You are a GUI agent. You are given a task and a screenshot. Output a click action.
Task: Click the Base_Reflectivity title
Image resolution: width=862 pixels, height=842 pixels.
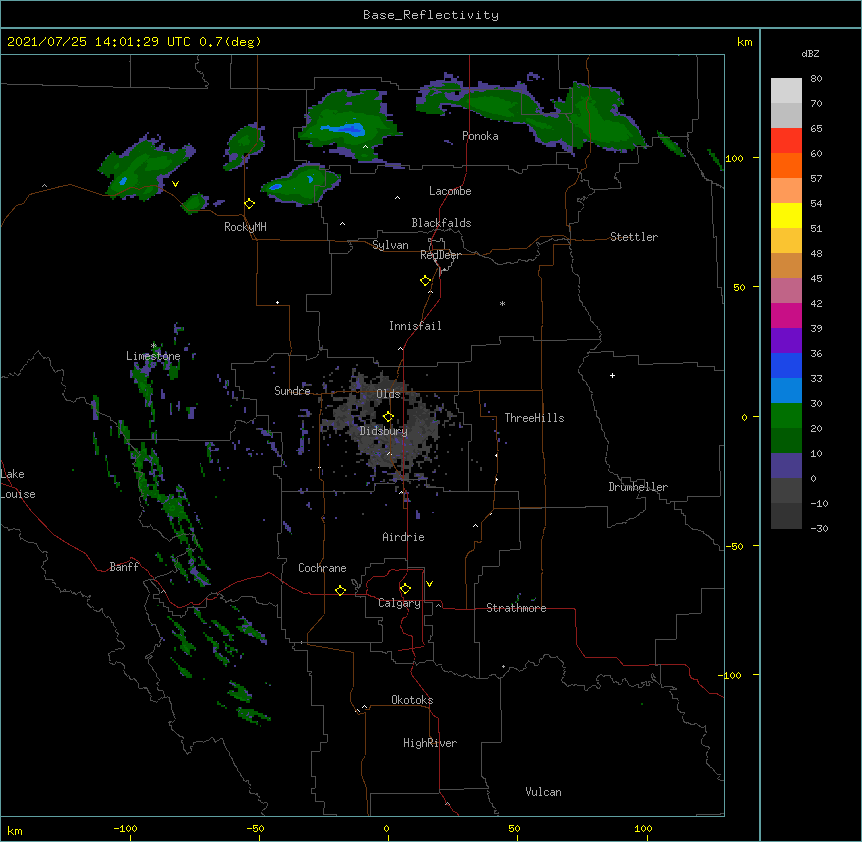431,15
